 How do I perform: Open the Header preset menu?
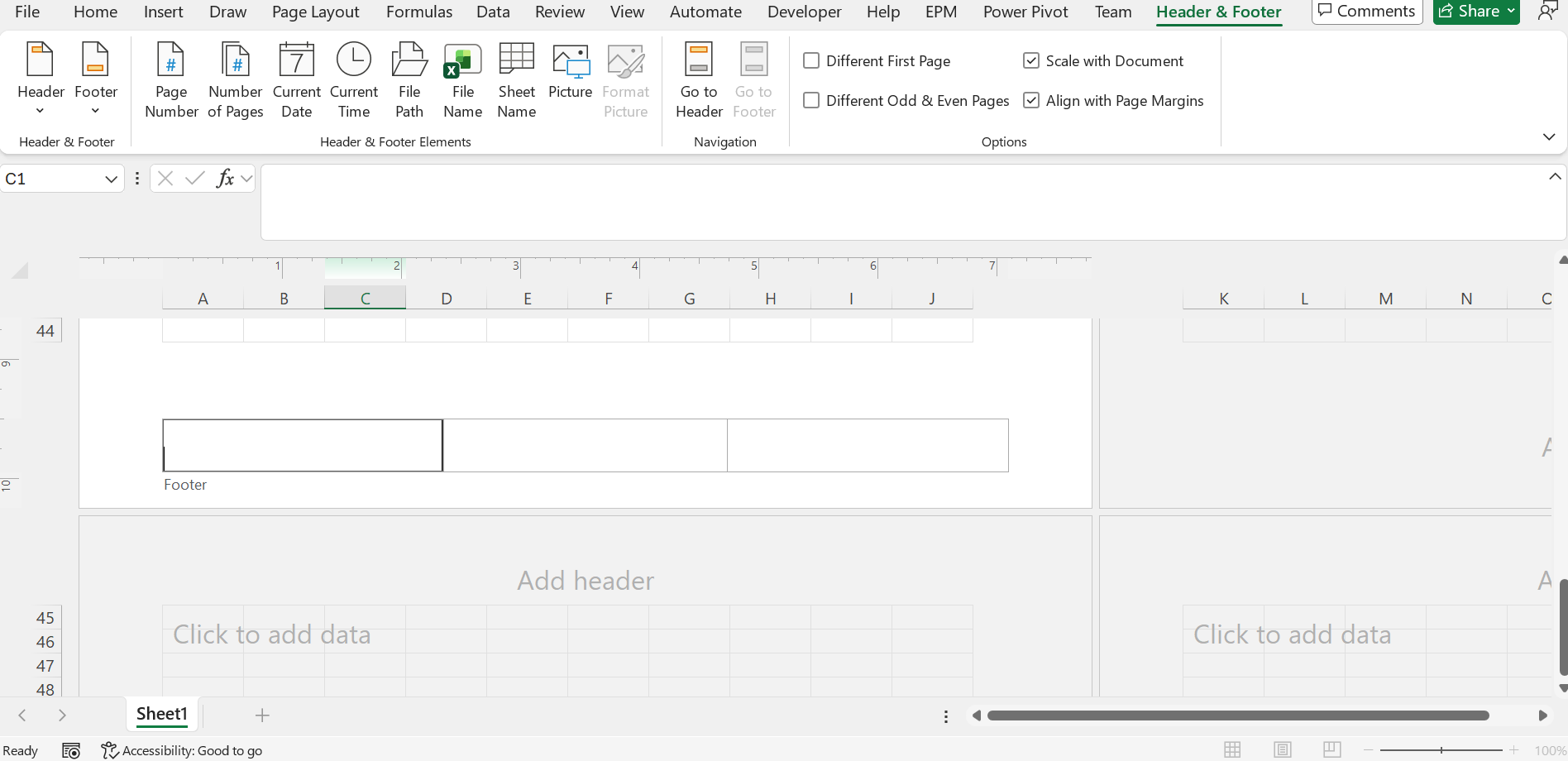41,79
